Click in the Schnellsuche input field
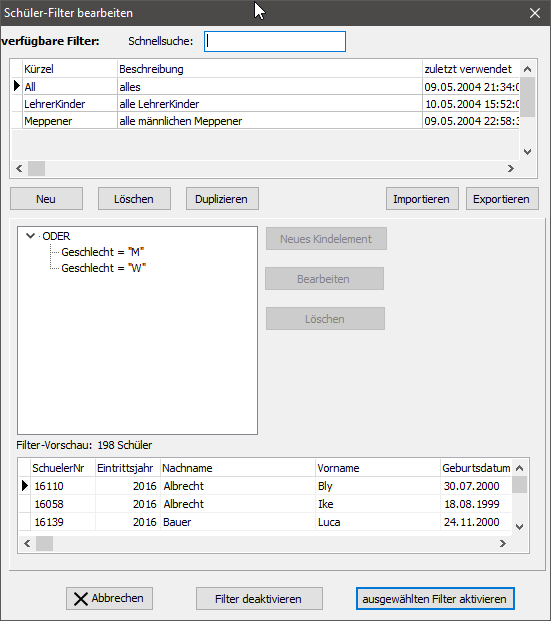This screenshot has height=621, width=551. [275, 41]
